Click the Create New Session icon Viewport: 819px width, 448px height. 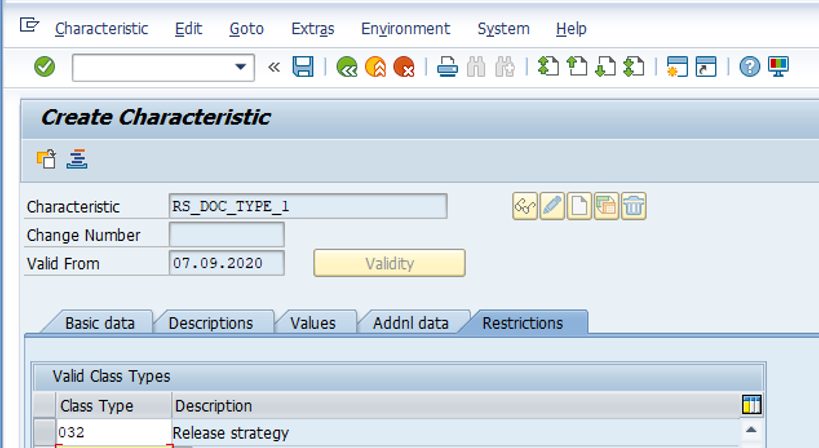(x=677, y=67)
